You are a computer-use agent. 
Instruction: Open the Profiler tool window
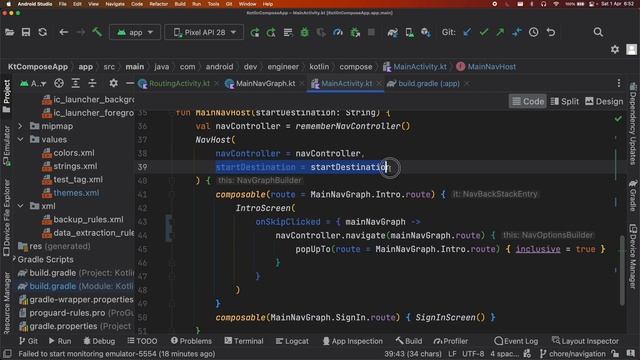pyautogui.click(x=451, y=341)
